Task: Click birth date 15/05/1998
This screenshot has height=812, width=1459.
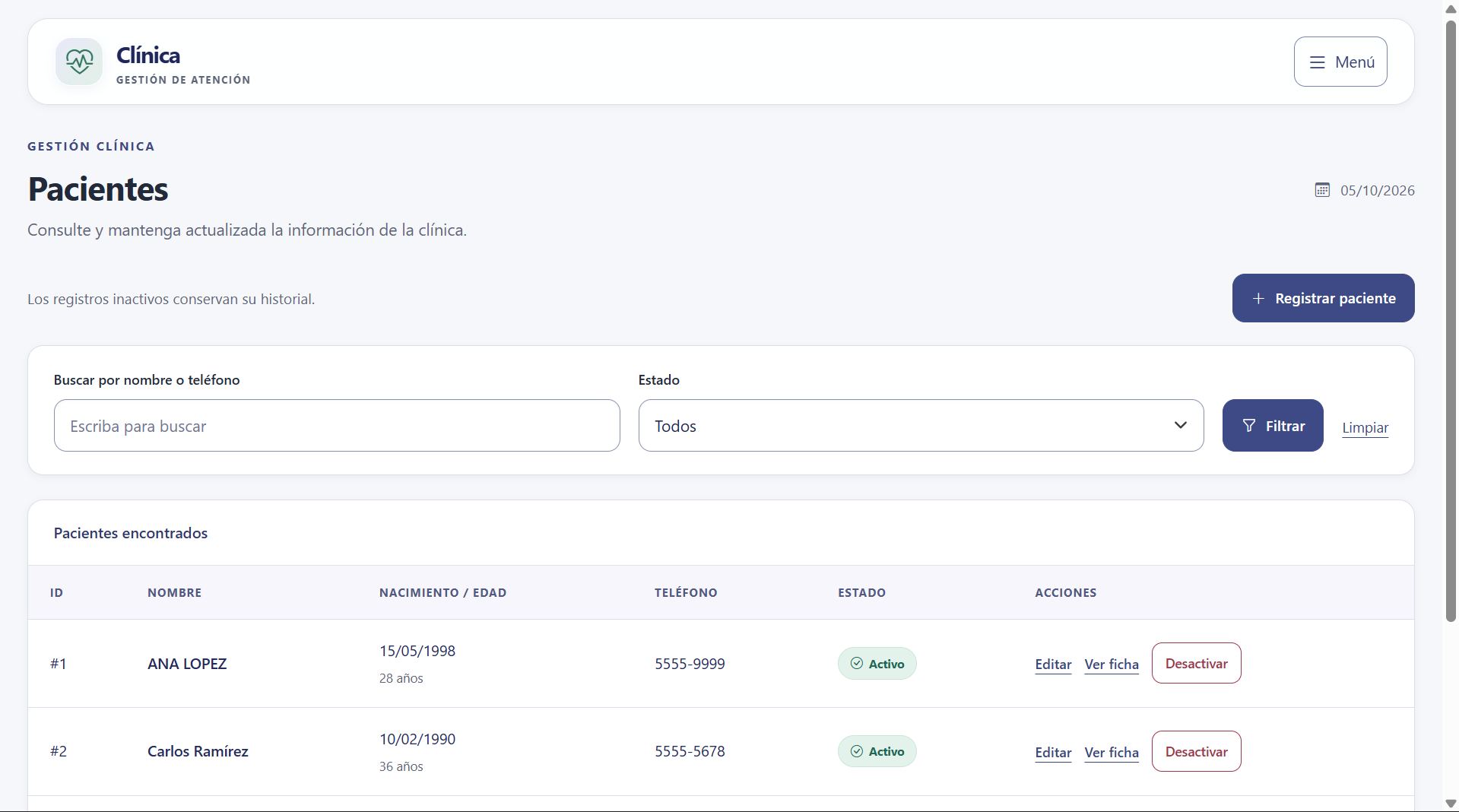Action: (x=417, y=651)
